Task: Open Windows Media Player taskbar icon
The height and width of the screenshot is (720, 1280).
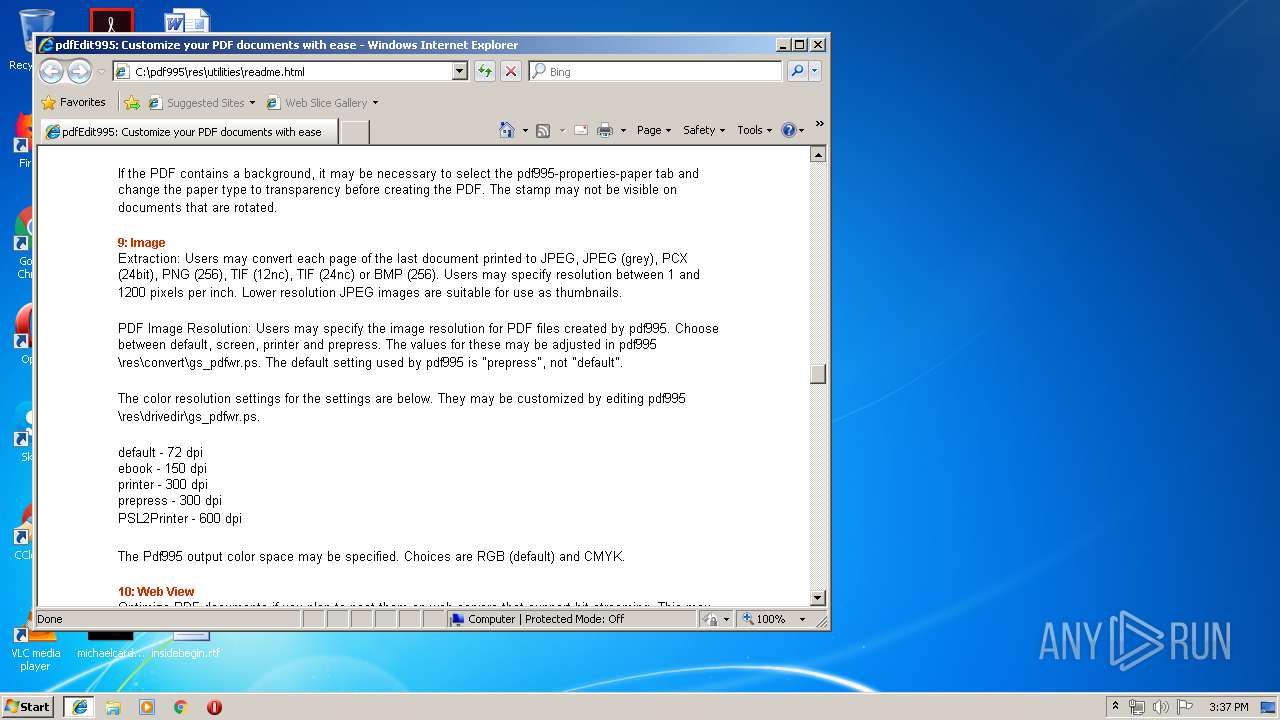Action: click(147, 707)
